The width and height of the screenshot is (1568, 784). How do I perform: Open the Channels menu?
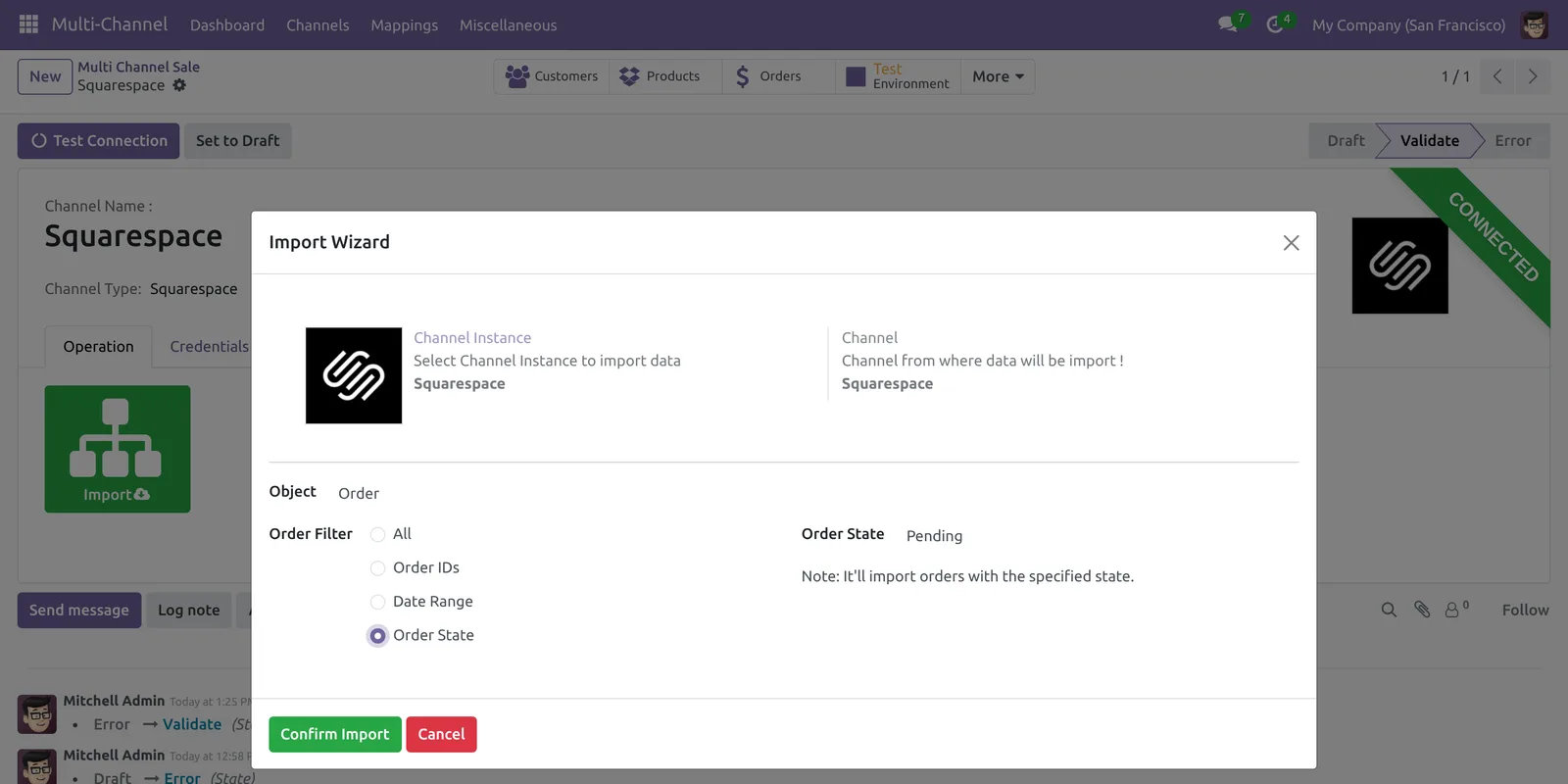(x=318, y=24)
